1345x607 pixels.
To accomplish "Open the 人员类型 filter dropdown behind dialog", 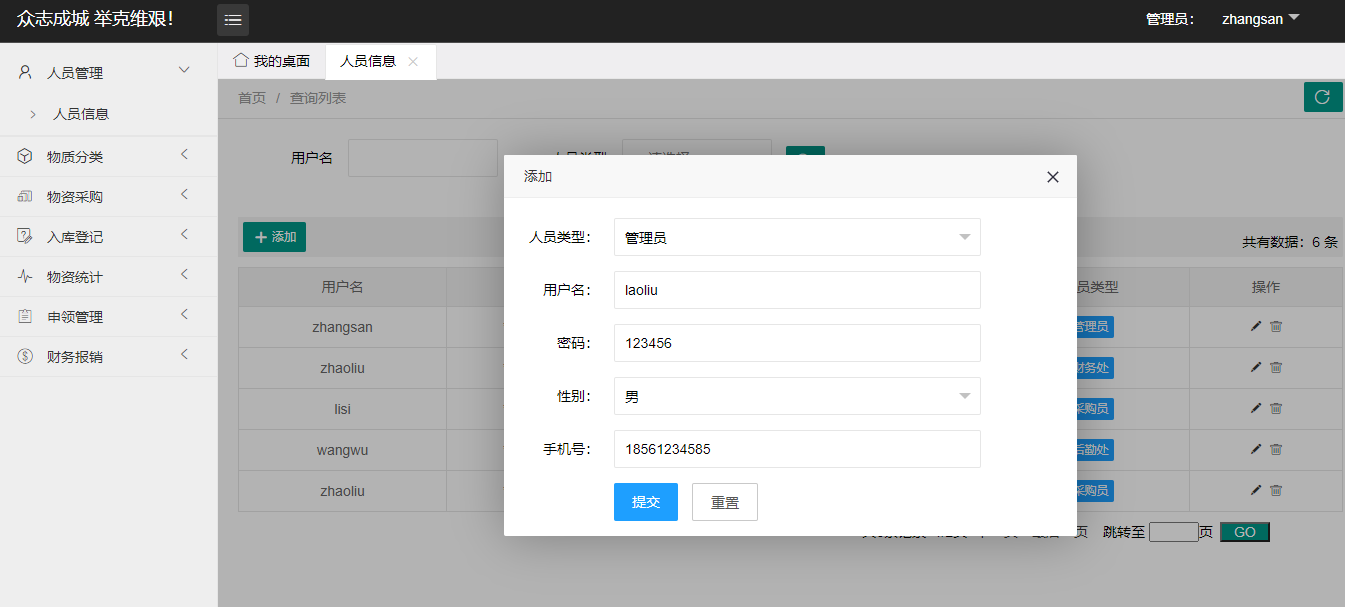I will tap(697, 147).
